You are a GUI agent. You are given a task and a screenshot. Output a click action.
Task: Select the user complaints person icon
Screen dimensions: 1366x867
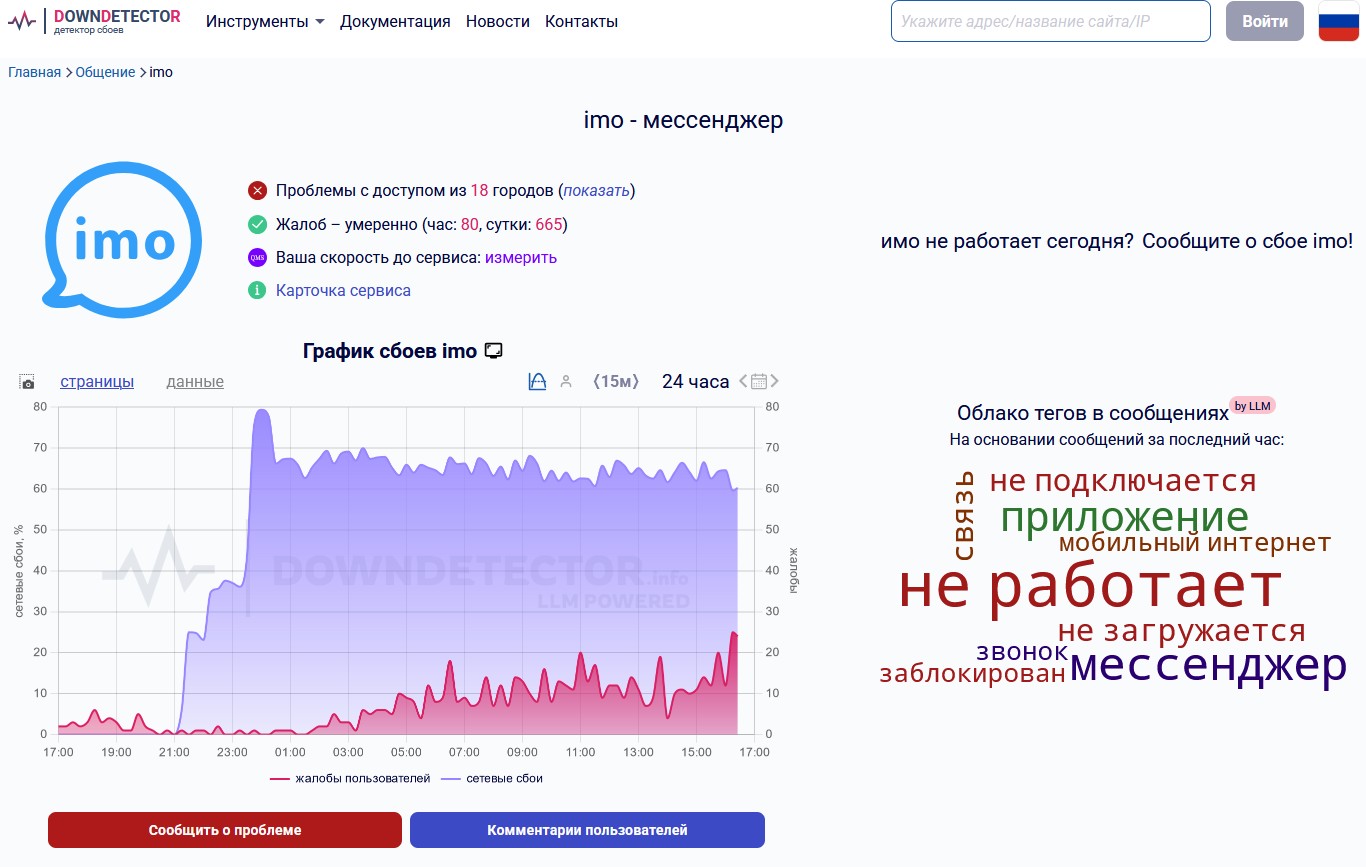click(566, 381)
